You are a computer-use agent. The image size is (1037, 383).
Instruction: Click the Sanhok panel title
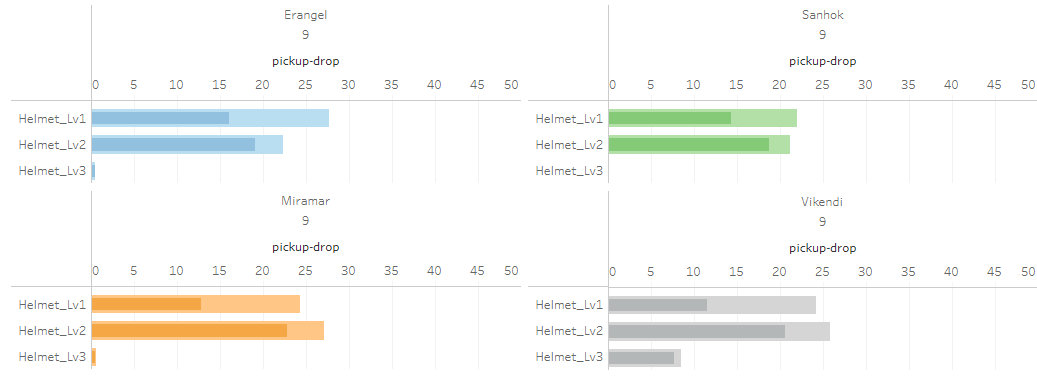822,15
